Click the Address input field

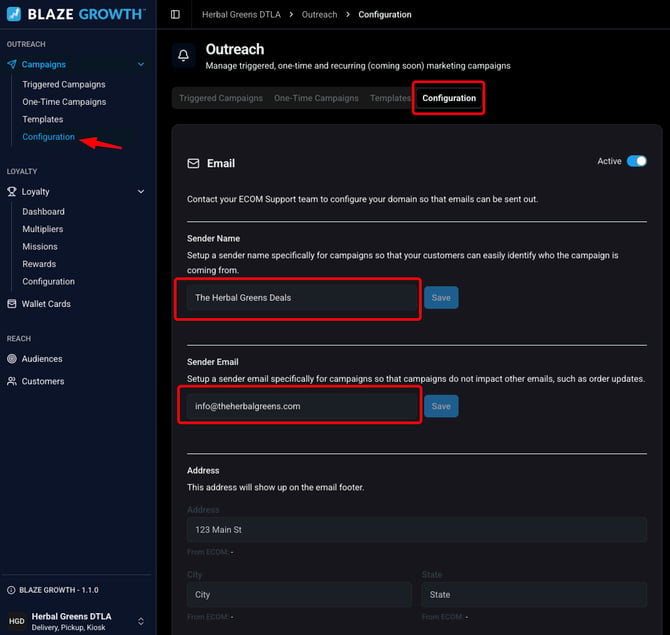click(417, 530)
